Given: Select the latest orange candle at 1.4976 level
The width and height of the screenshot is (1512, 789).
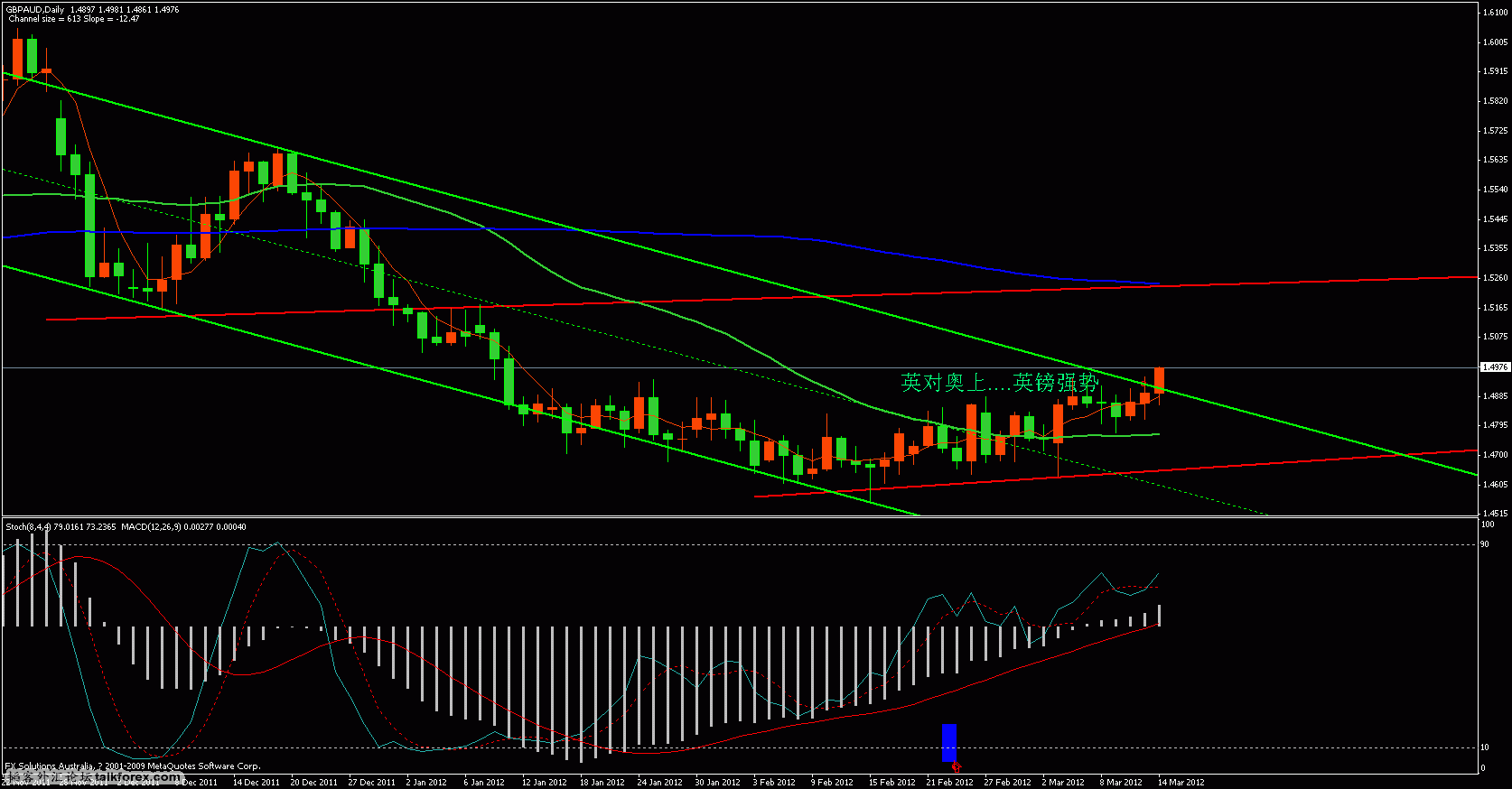Looking at the screenshot, I should pyautogui.click(x=1159, y=380).
